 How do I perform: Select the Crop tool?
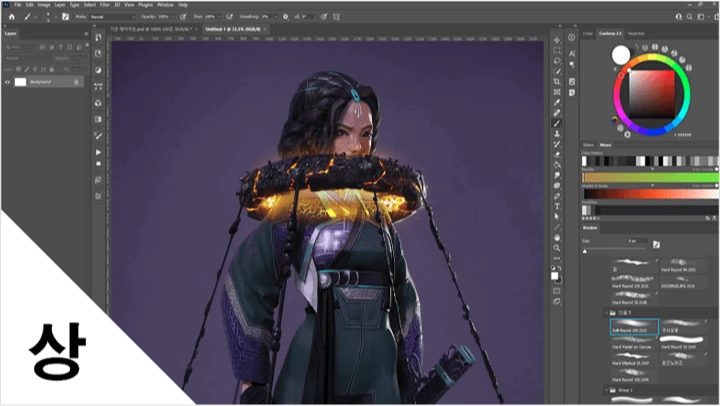tap(557, 82)
